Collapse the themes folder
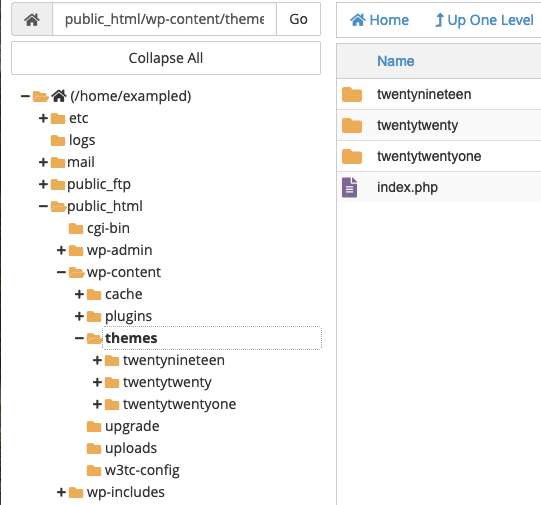Viewport: 541px width, 505px height. coord(79,338)
